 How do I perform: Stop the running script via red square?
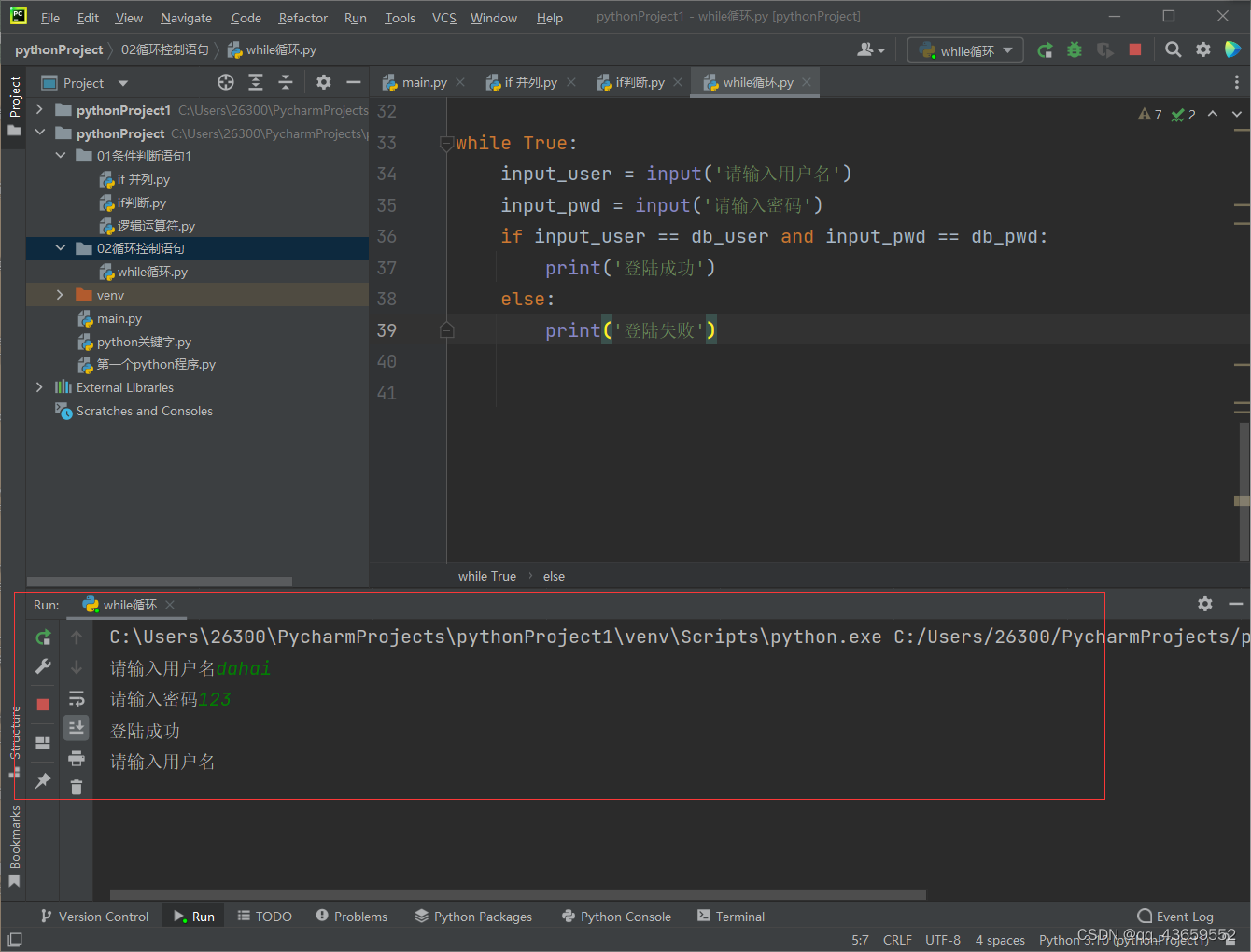(43, 704)
